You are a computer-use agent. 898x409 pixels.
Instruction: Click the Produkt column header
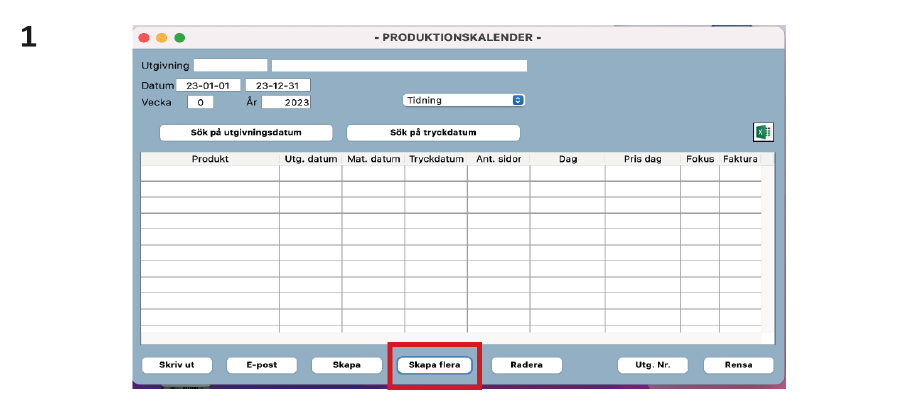(211, 159)
